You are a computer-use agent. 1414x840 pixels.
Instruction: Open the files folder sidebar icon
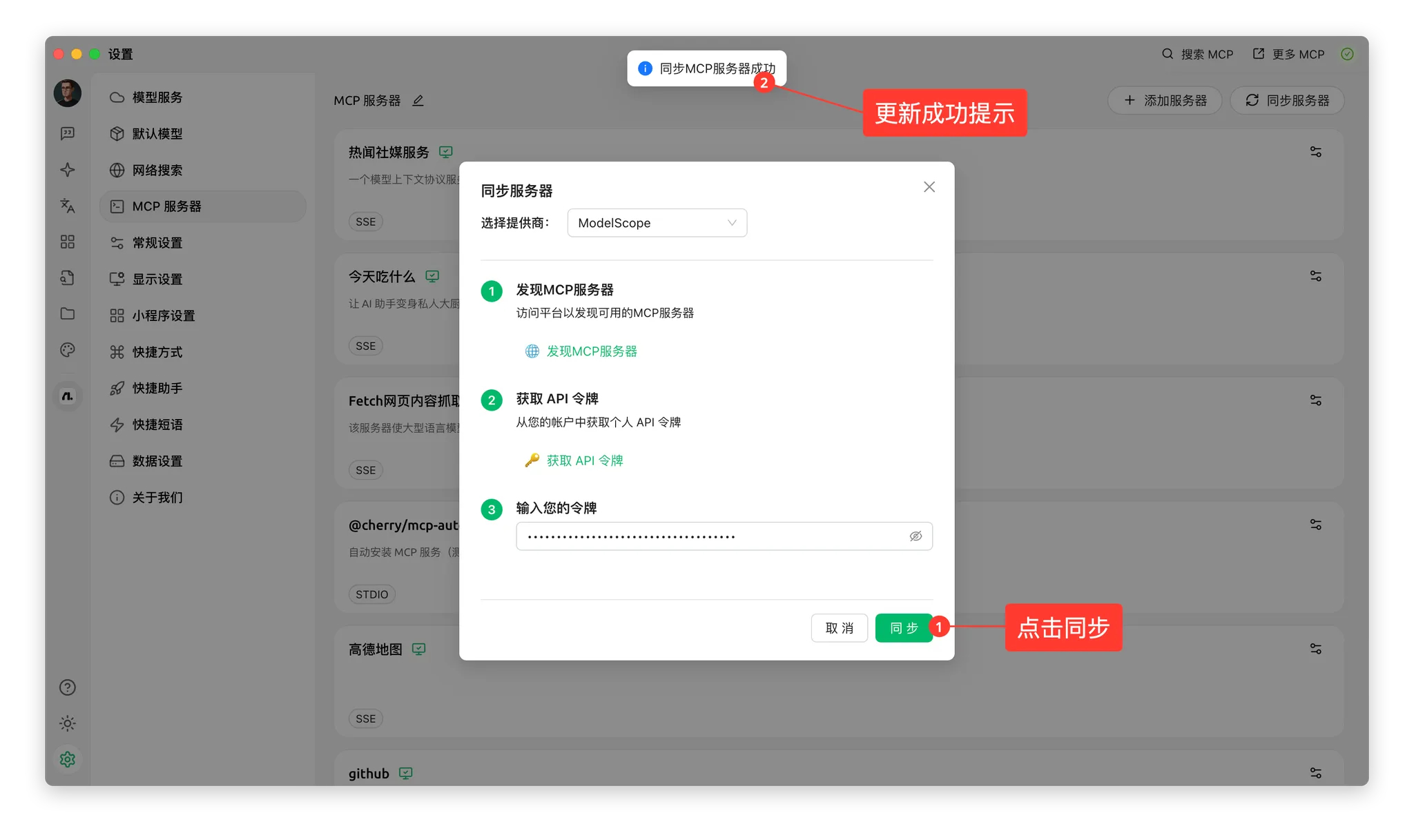pyautogui.click(x=67, y=313)
